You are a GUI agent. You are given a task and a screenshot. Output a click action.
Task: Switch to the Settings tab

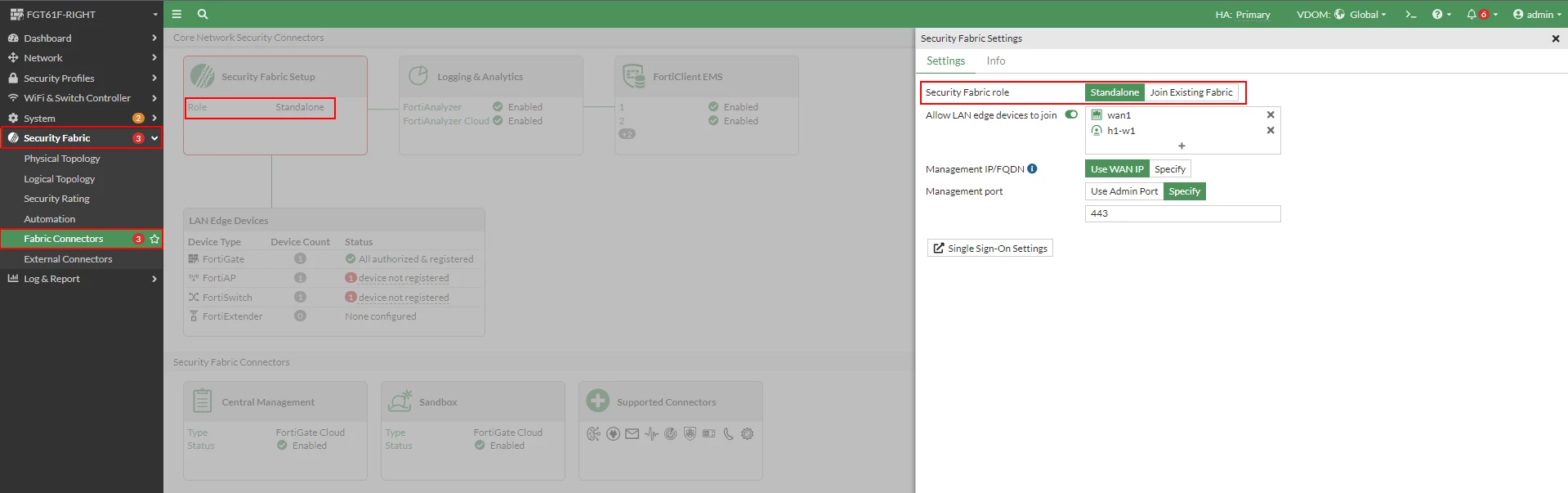[x=945, y=61]
